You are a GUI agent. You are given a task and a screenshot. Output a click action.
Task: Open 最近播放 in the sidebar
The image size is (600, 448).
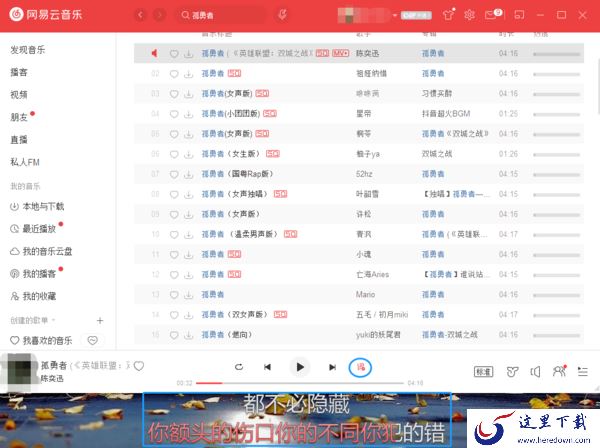click(x=33, y=229)
